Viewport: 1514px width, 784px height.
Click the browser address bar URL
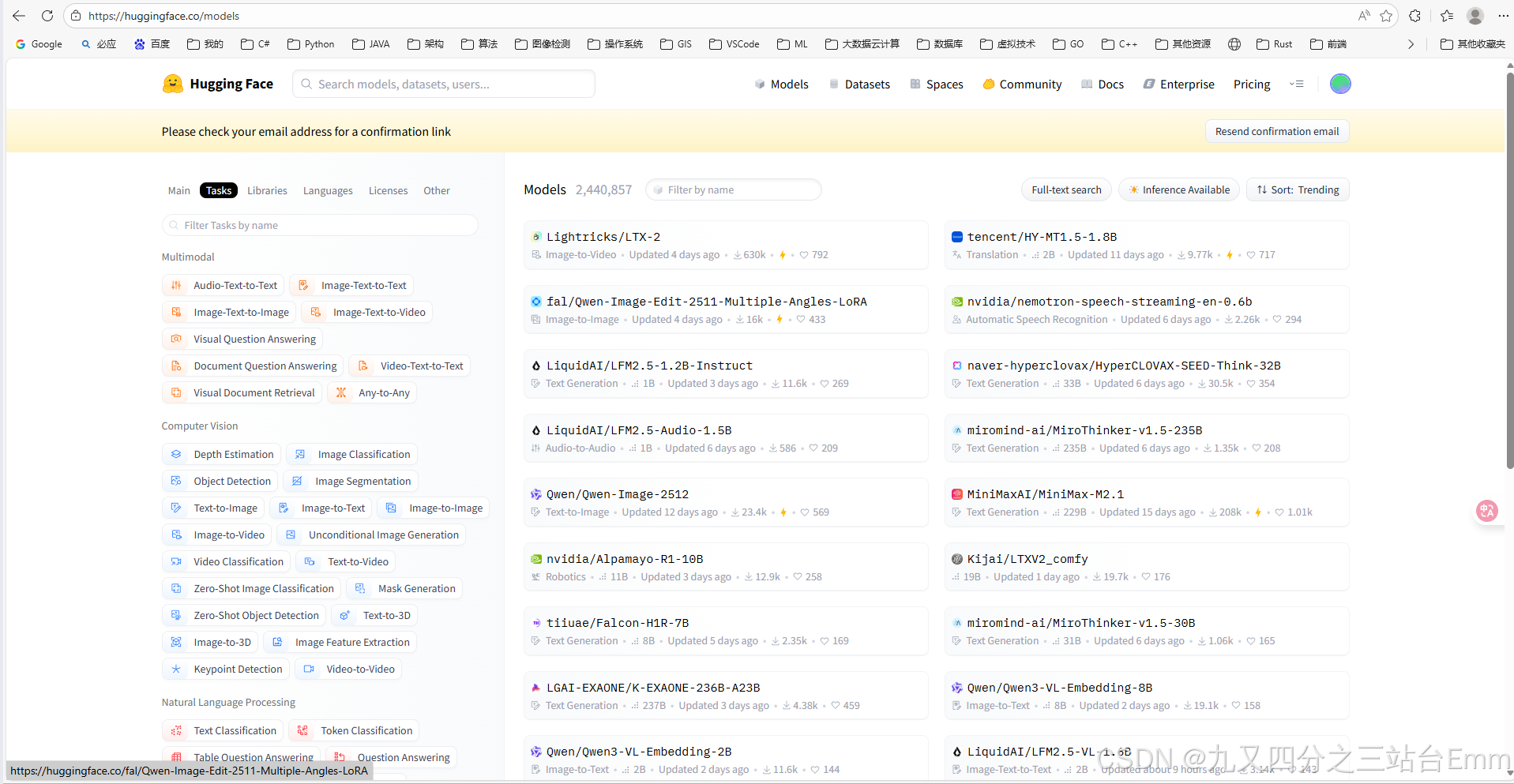tap(163, 16)
